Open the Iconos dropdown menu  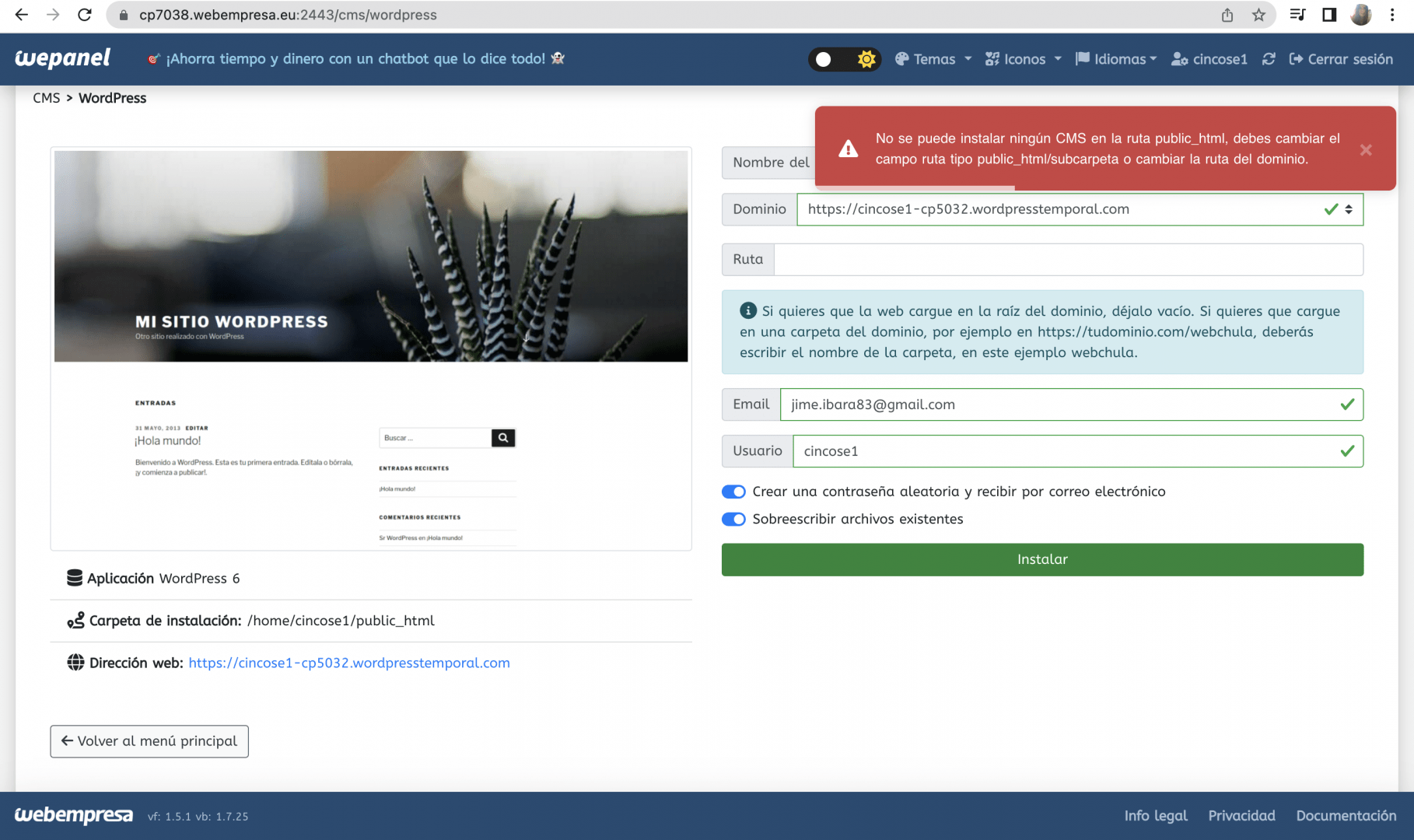1023,59
